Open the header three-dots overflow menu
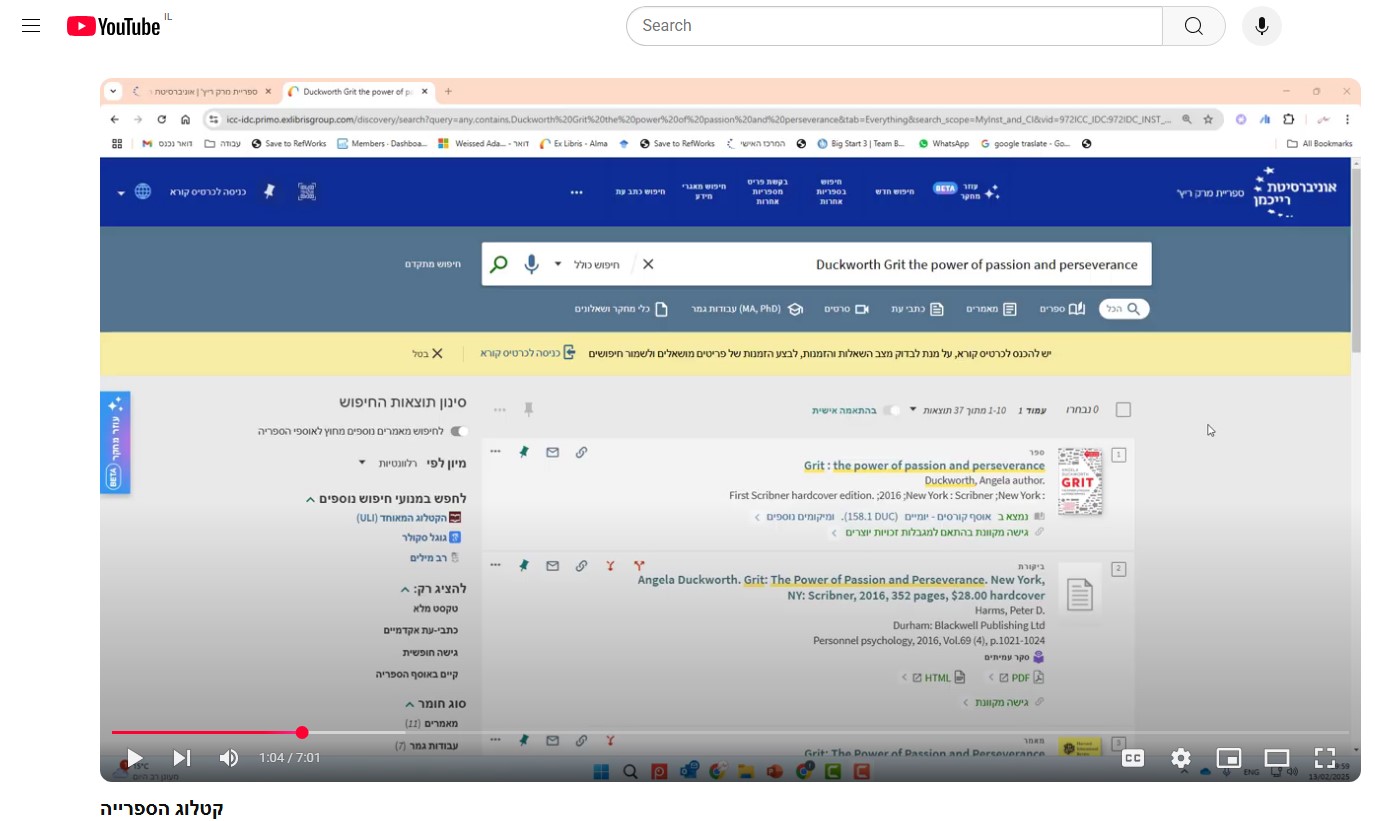1375x821 pixels. coord(577,192)
